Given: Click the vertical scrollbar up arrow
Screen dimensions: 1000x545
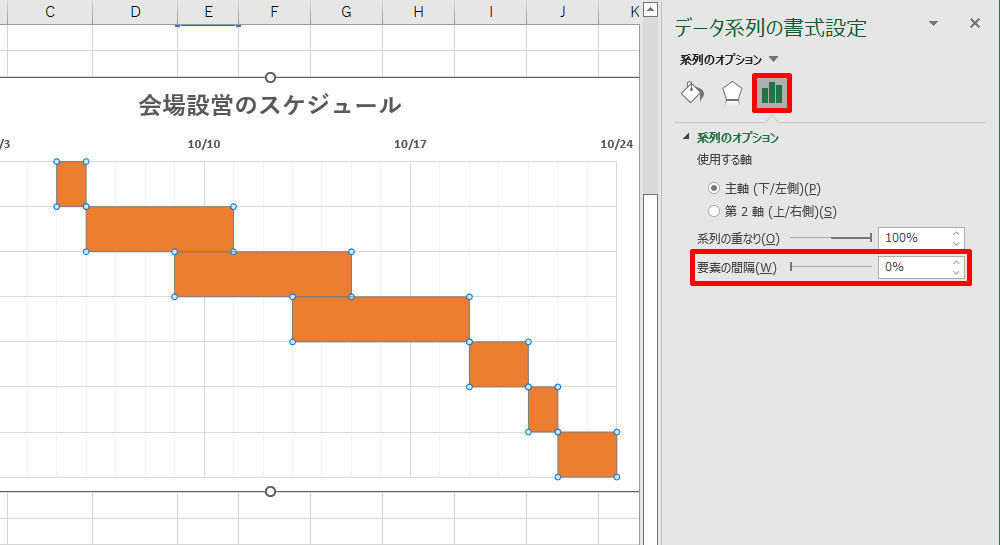Looking at the screenshot, I should (x=650, y=10).
